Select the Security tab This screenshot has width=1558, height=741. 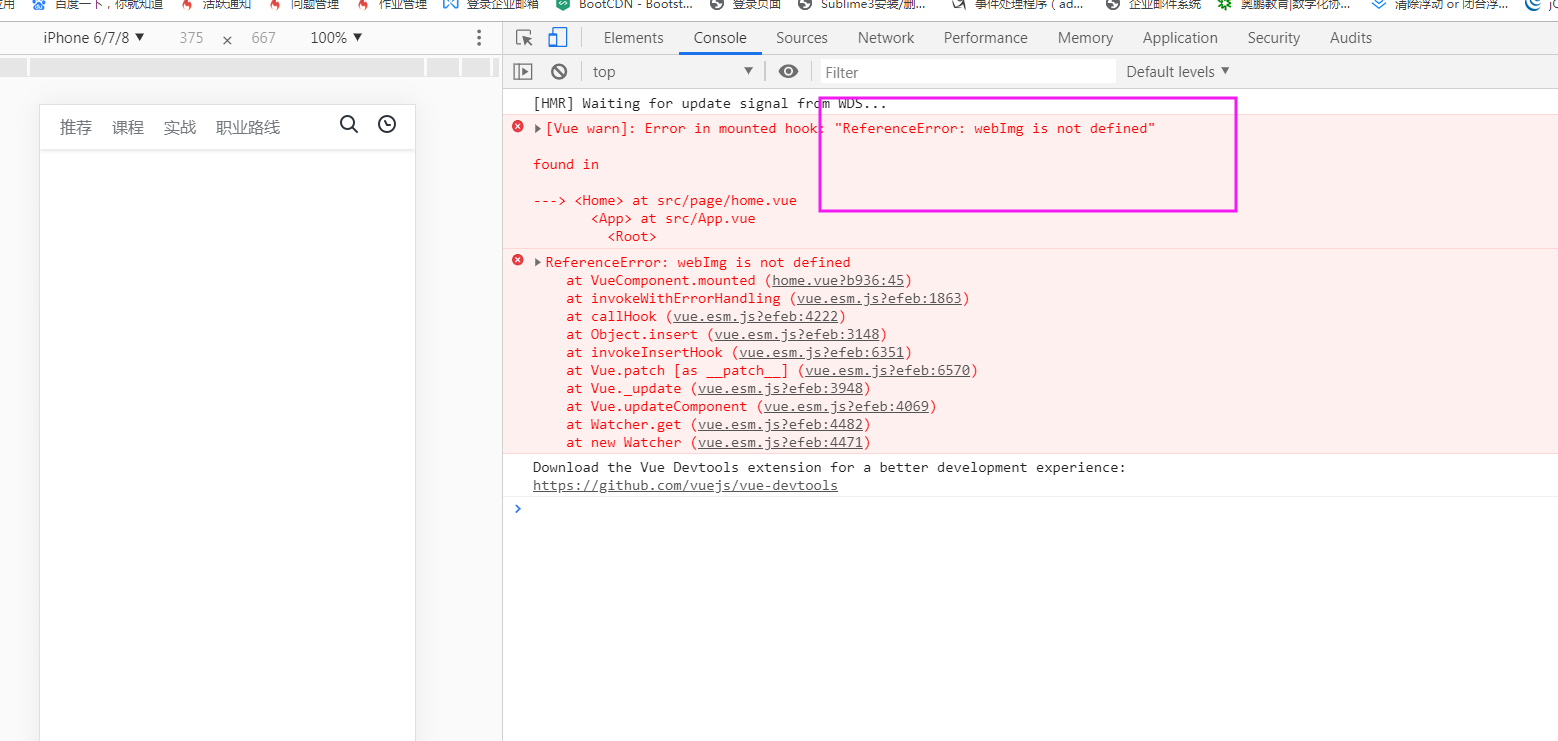(1274, 38)
